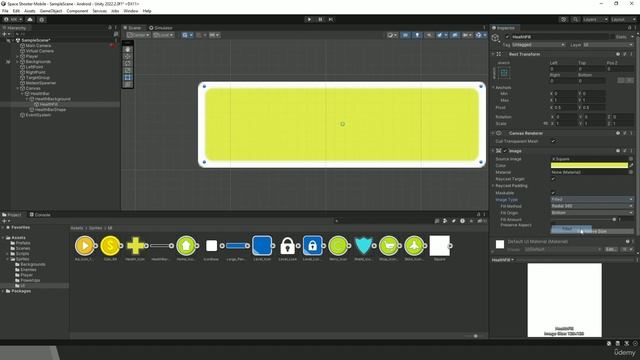
Task: Select the Transform tool in Scene toolbar
Action: click(128, 84)
